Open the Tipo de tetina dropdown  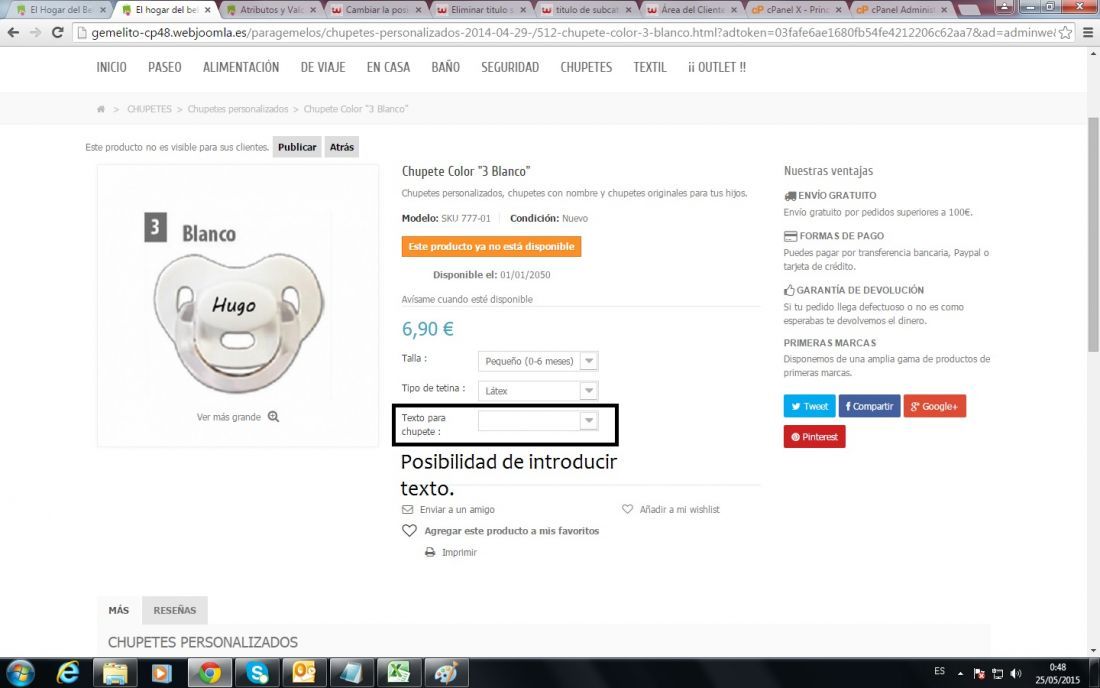pyautogui.click(x=538, y=391)
